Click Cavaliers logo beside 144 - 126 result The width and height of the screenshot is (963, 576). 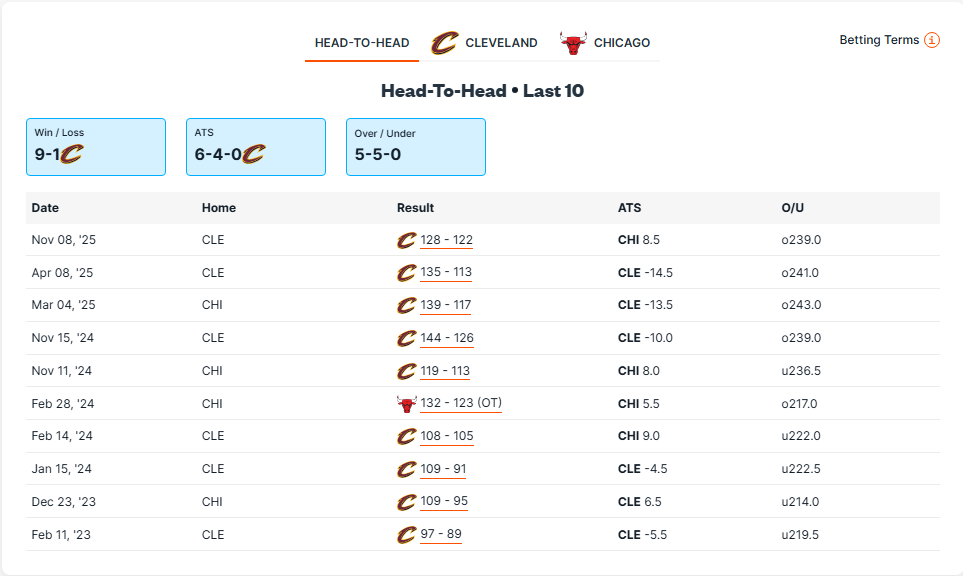pyautogui.click(x=406, y=338)
